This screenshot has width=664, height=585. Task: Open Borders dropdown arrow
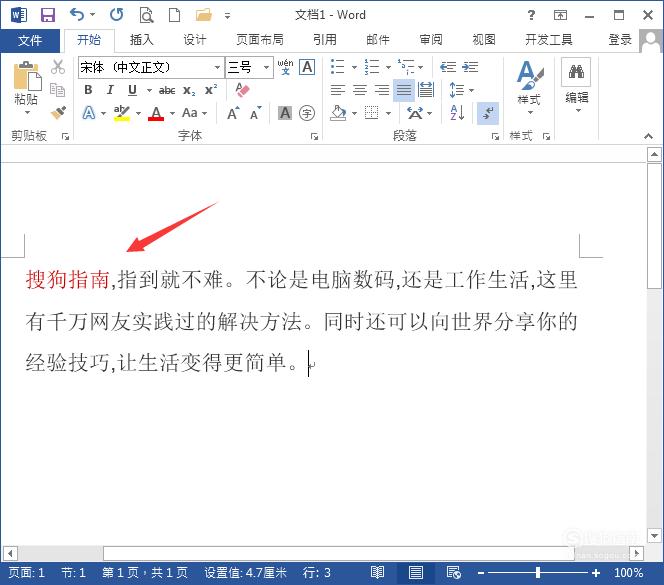(388, 113)
